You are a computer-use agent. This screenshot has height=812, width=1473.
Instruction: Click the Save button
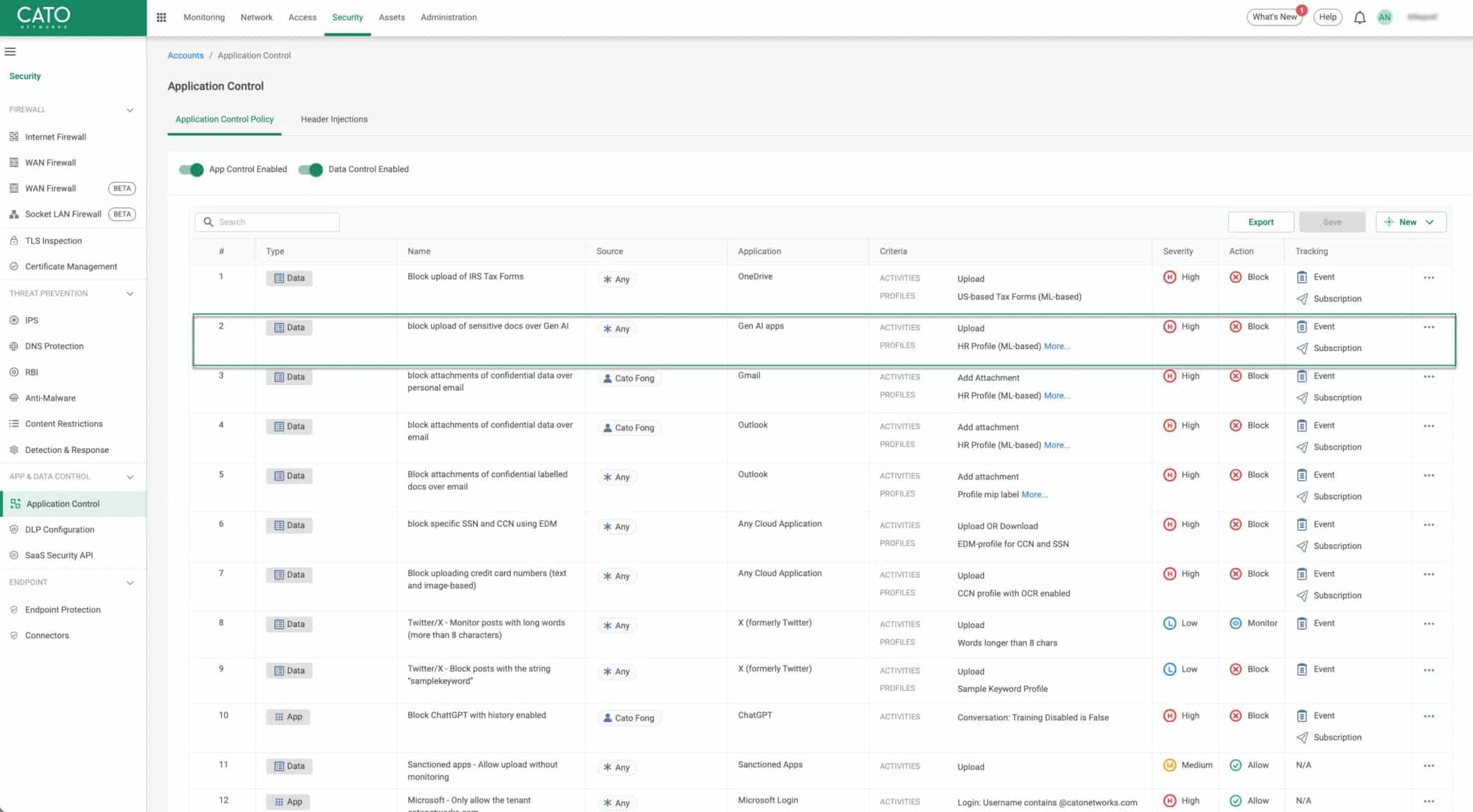(x=1332, y=222)
